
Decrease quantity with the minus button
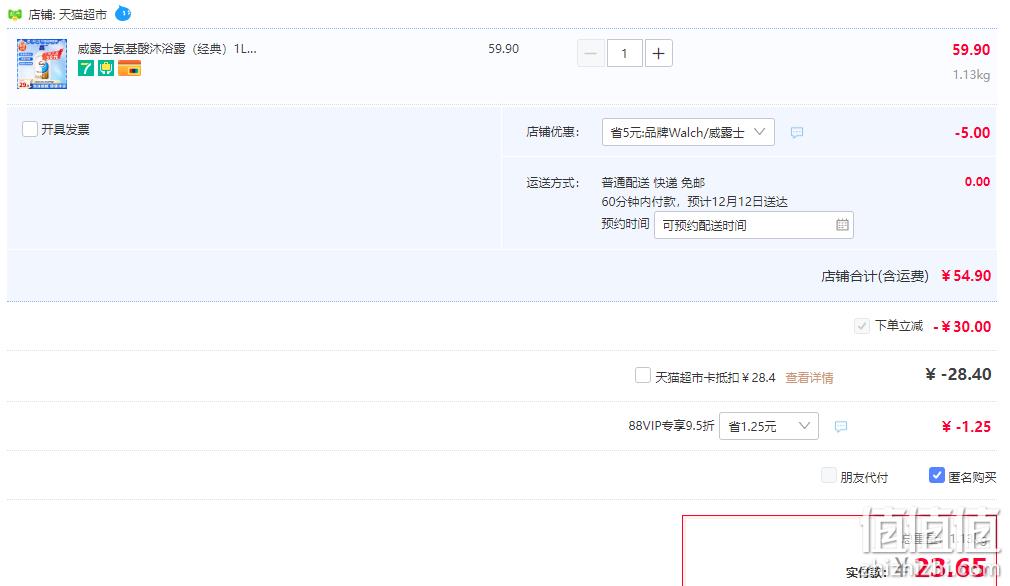591,53
